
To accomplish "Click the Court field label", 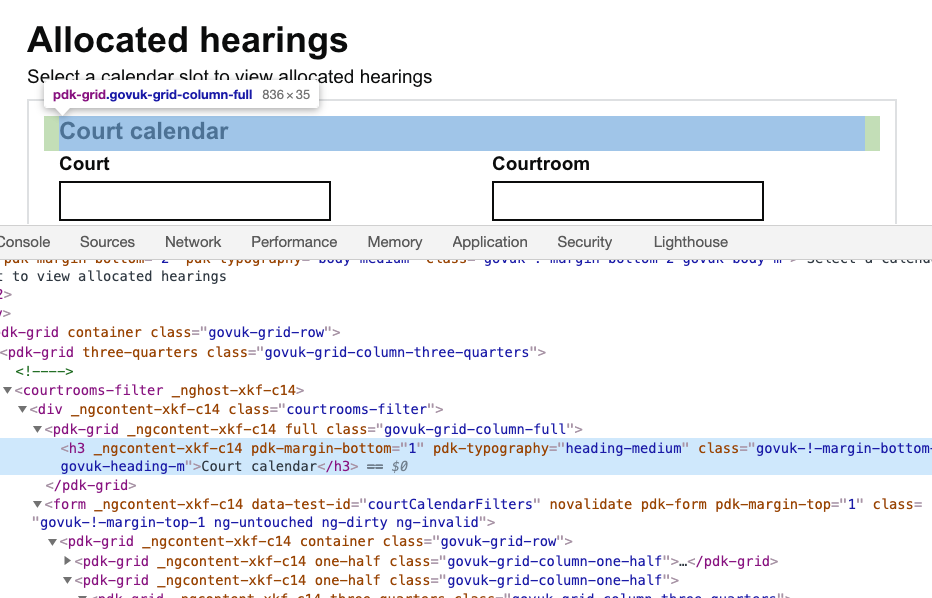I will pos(84,163).
